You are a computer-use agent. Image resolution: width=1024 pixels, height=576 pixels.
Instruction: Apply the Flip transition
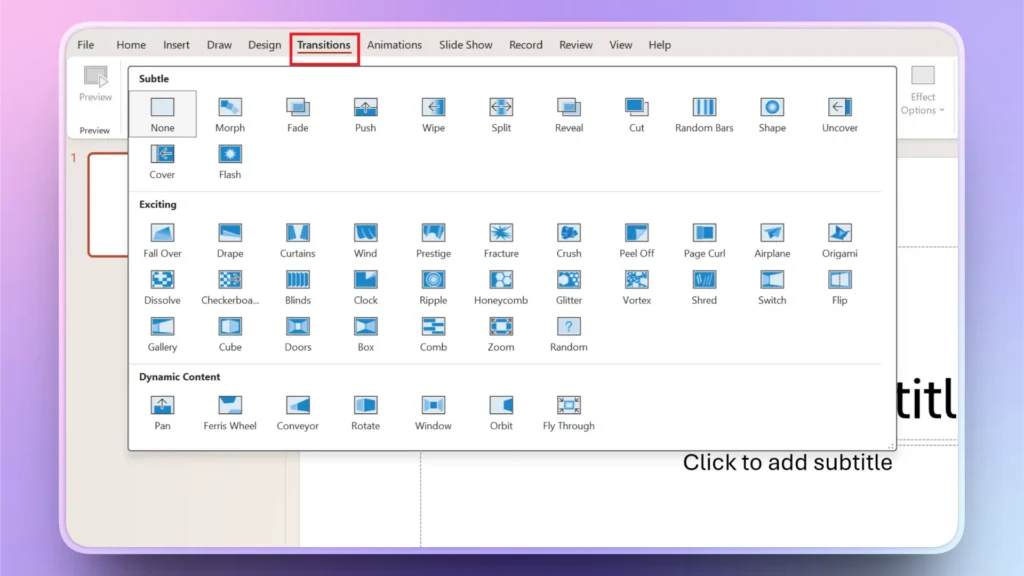click(x=840, y=287)
